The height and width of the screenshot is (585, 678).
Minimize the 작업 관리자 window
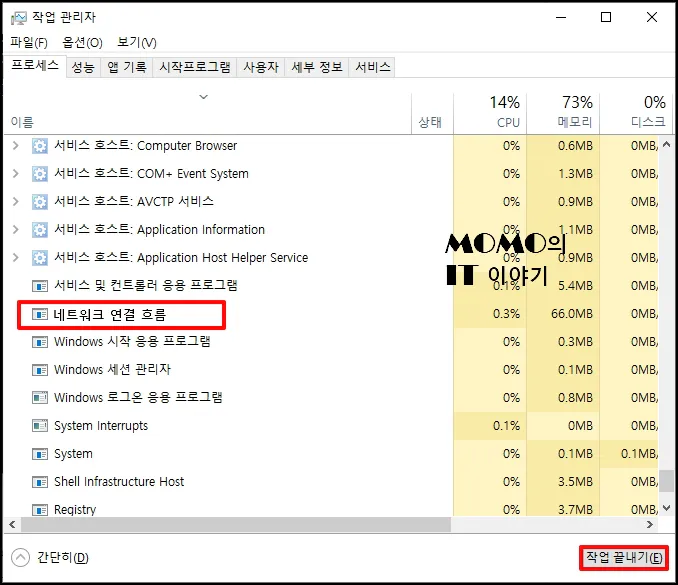click(x=561, y=17)
